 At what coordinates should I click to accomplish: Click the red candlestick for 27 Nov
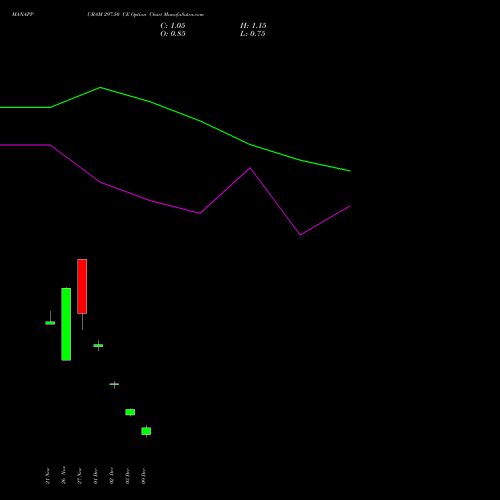tap(82, 294)
